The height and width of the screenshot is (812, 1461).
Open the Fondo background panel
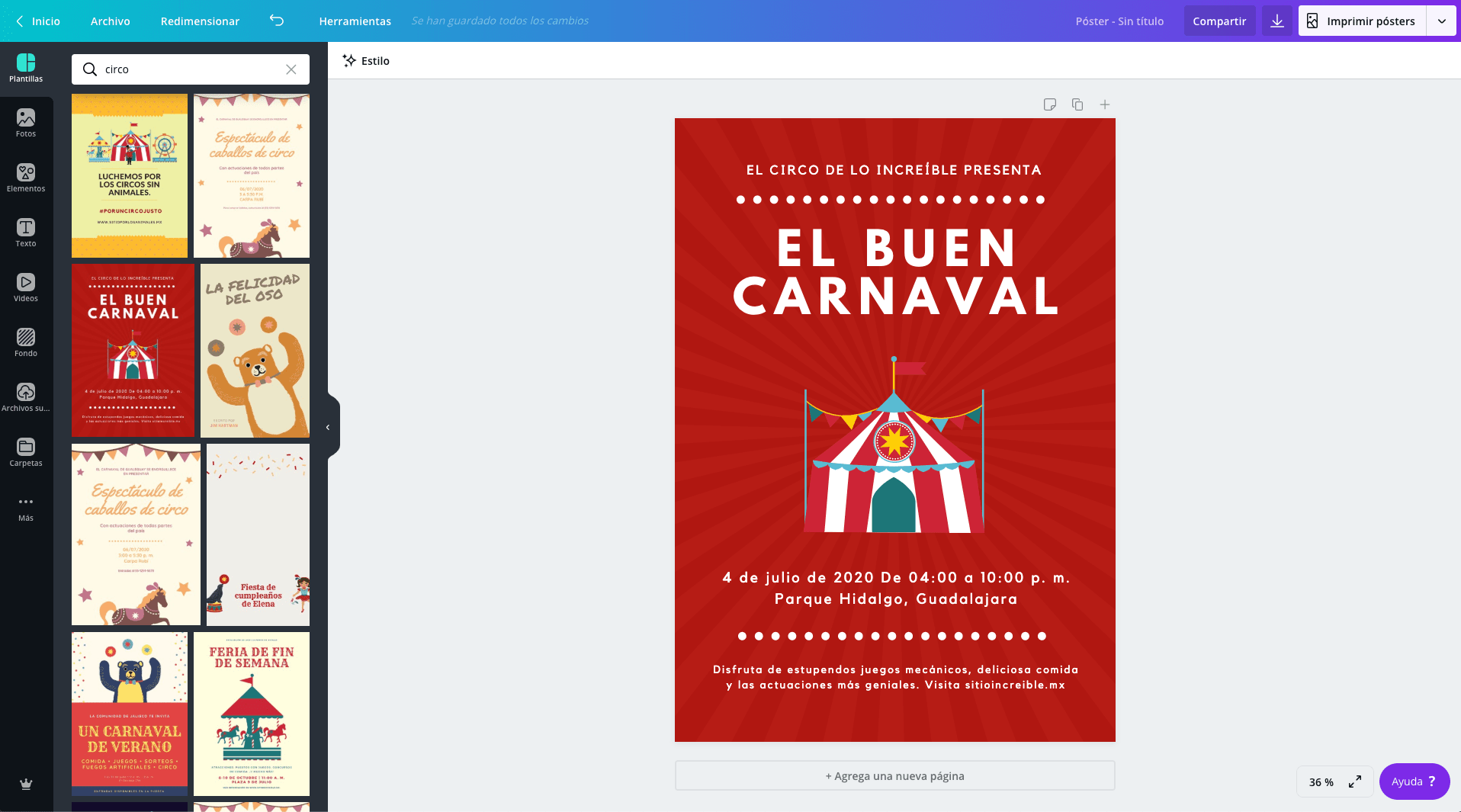pos(26,342)
